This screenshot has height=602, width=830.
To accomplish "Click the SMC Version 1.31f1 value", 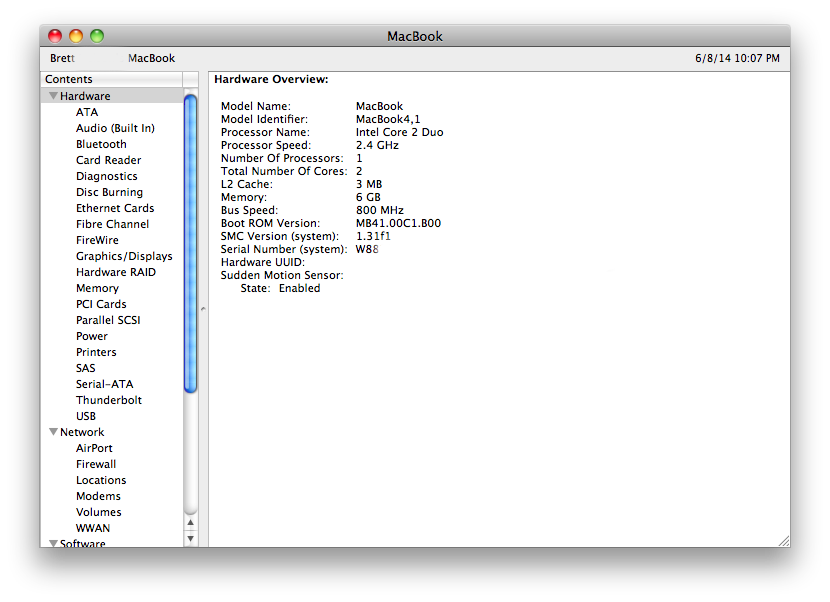I will click(x=373, y=236).
